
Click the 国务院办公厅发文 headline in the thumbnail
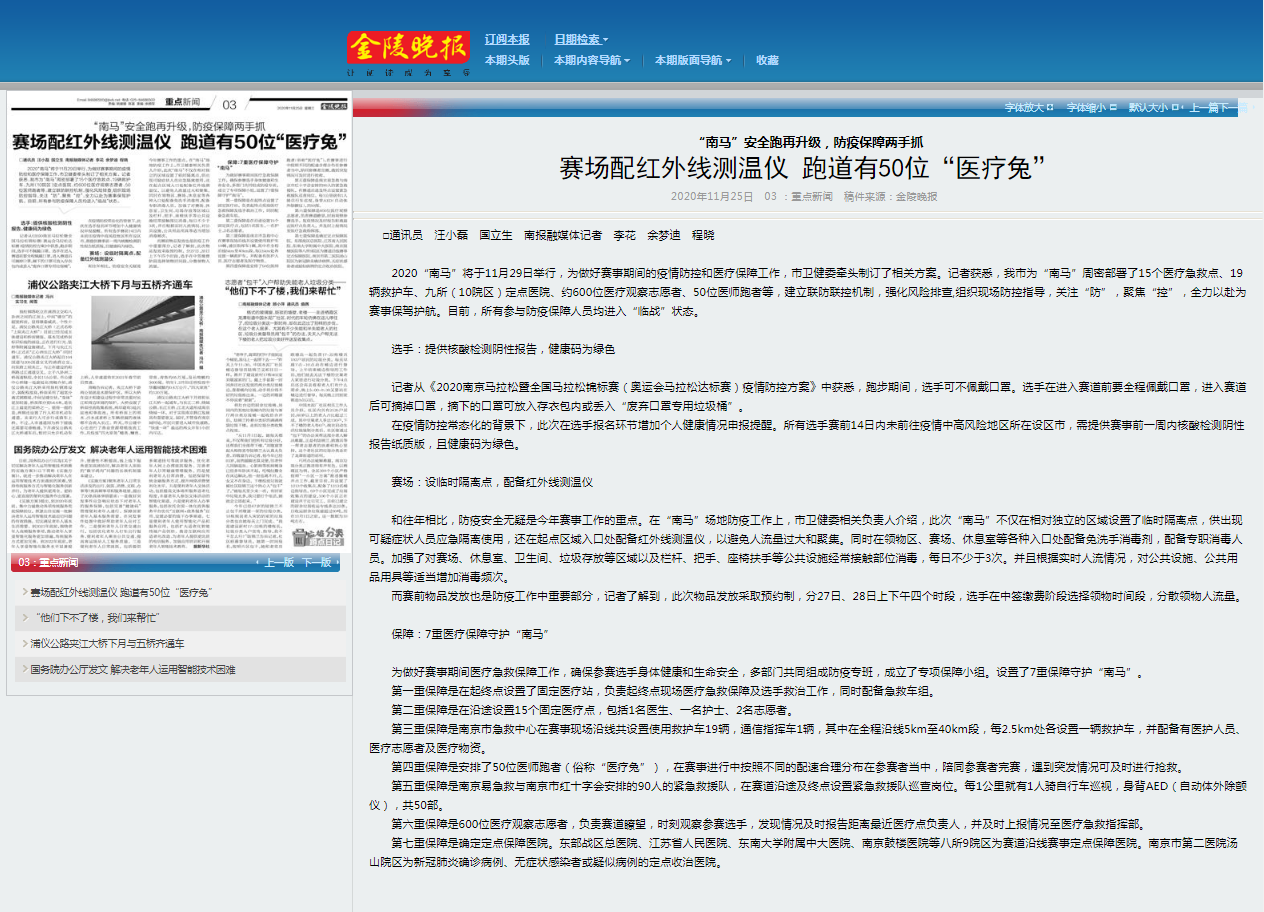click(110, 449)
